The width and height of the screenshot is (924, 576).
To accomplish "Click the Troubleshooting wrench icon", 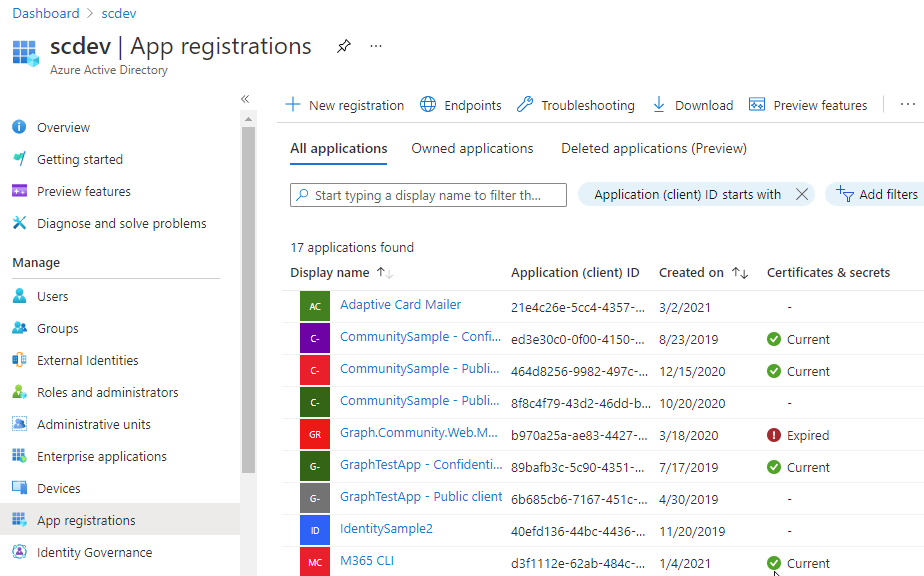I will [524, 105].
